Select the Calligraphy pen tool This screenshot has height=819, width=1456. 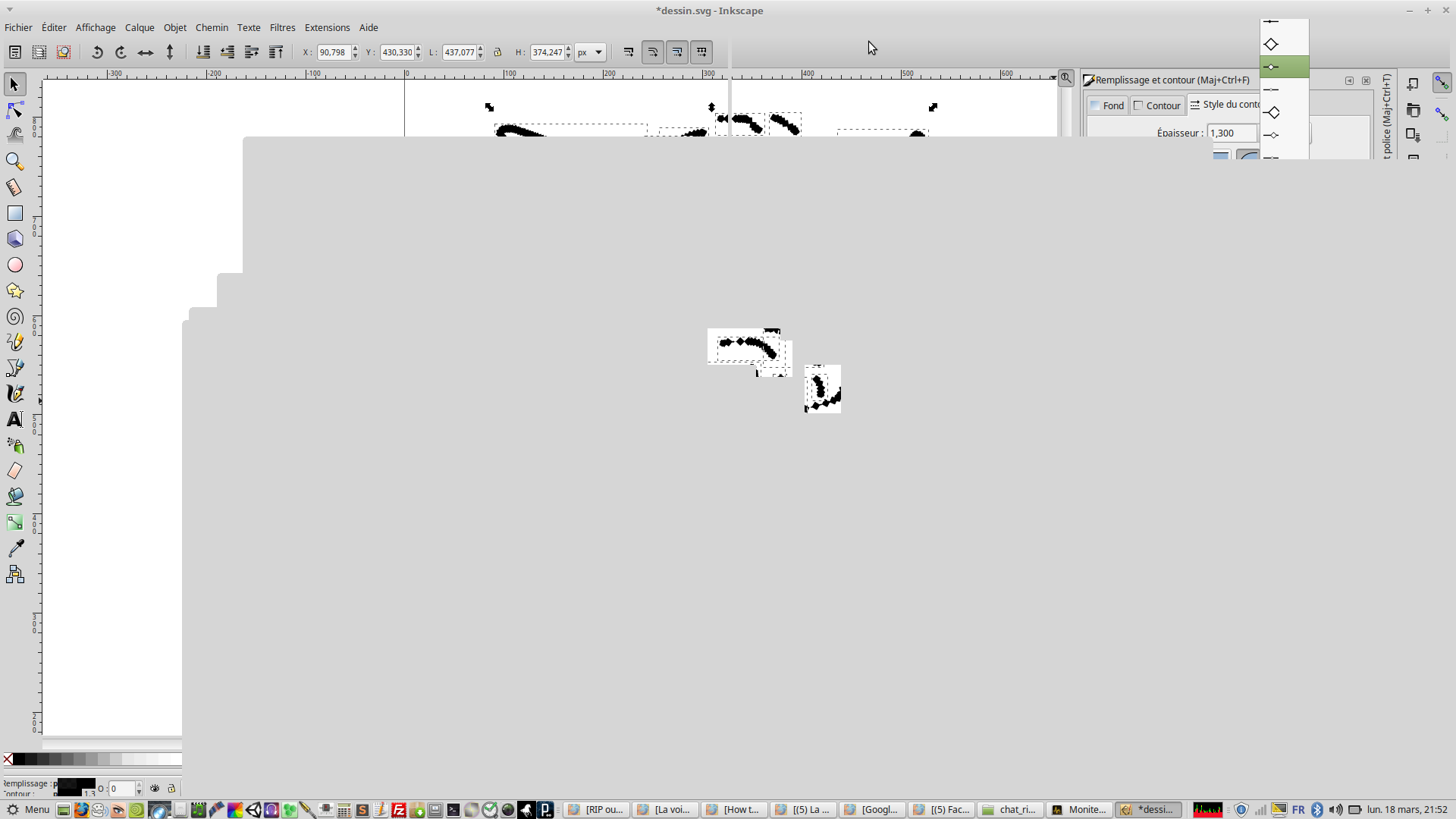tap(14, 394)
